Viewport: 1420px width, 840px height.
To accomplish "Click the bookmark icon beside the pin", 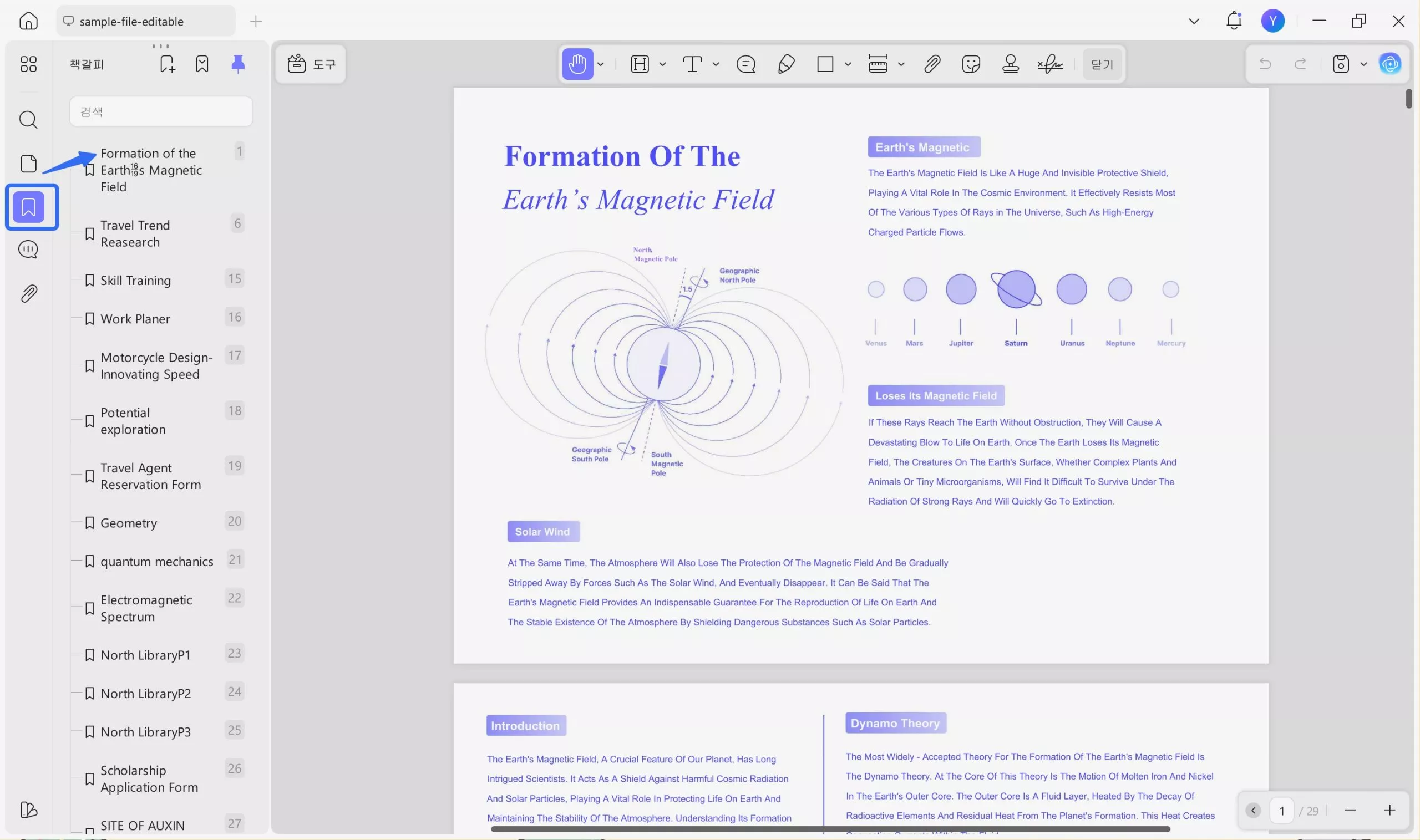I will (202, 64).
